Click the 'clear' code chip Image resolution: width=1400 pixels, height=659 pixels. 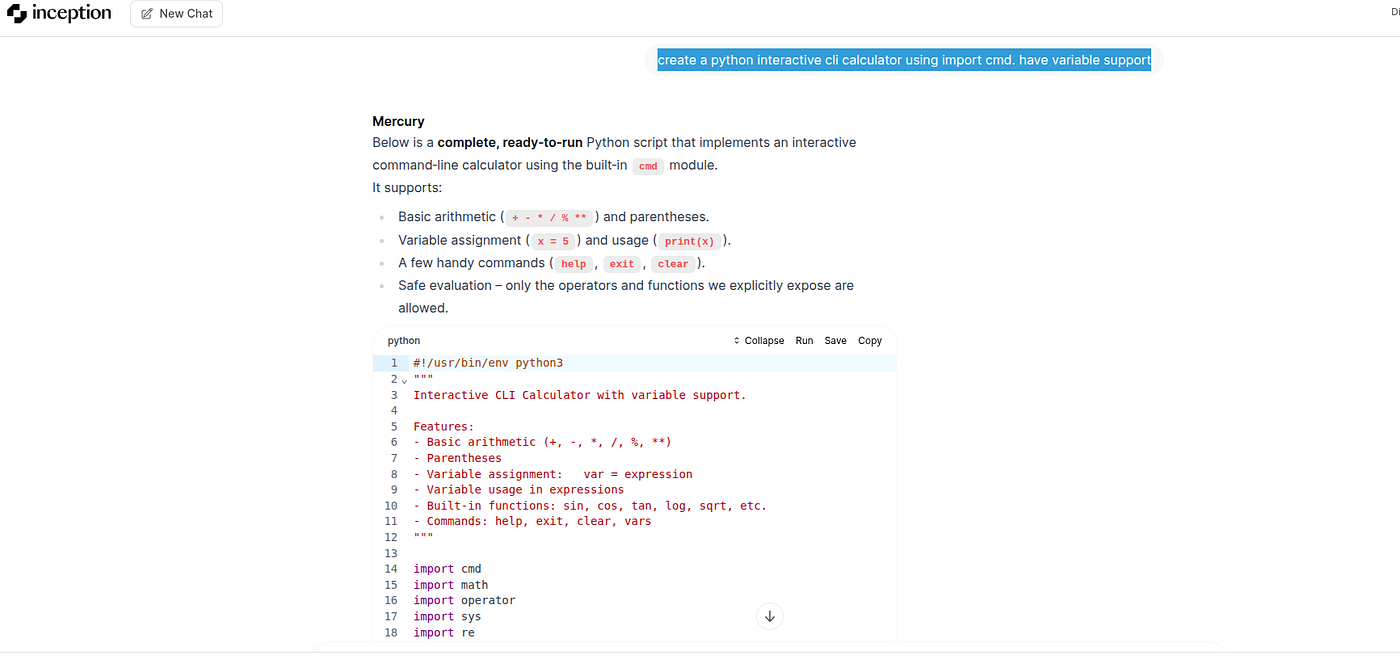click(673, 264)
